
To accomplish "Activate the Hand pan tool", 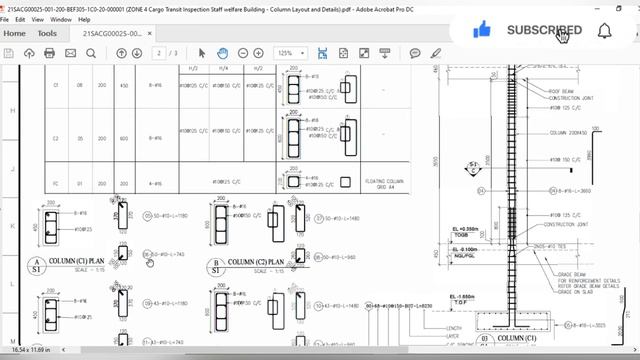I will (x=222, y=53).
